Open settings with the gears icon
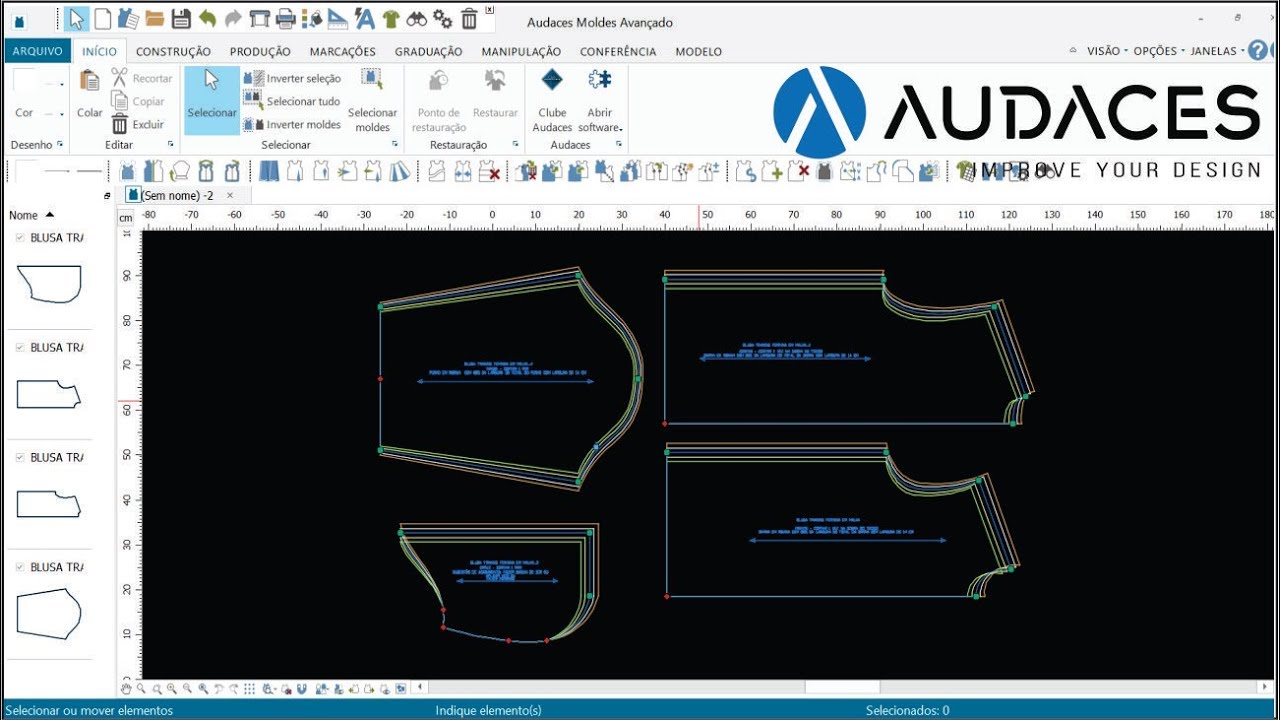Image resolution: width=1280 pixels, height=720 pixels. click(x=442, y=18)
